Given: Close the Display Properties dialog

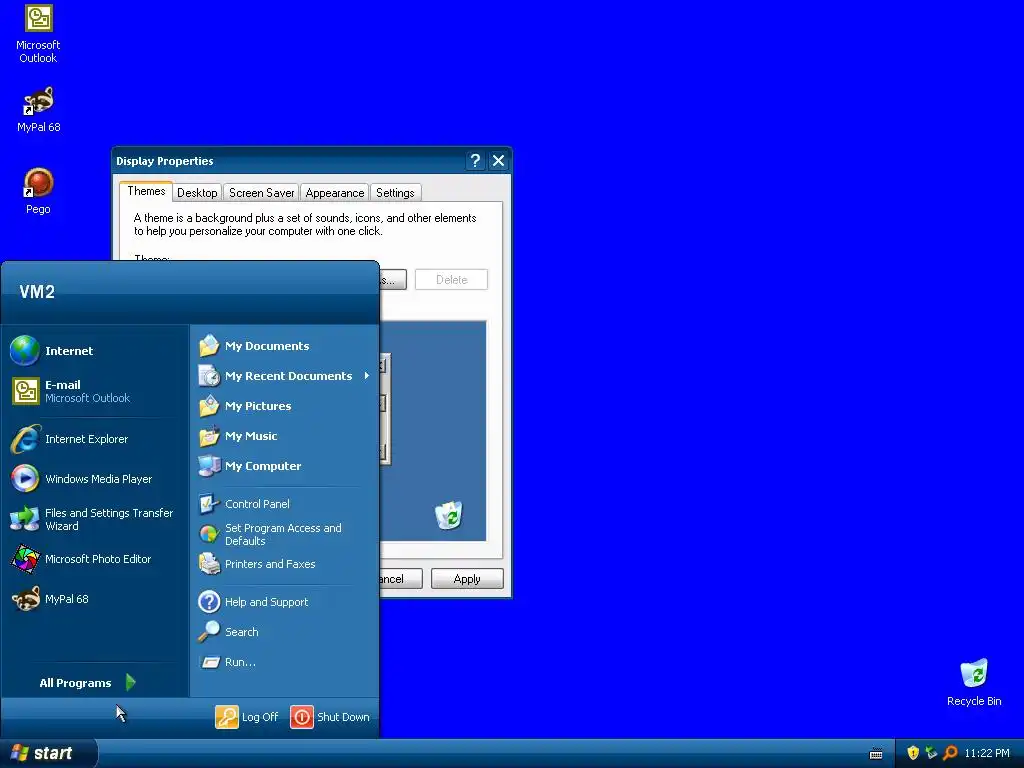Looking at the screenshot, I should pos(498,161).
